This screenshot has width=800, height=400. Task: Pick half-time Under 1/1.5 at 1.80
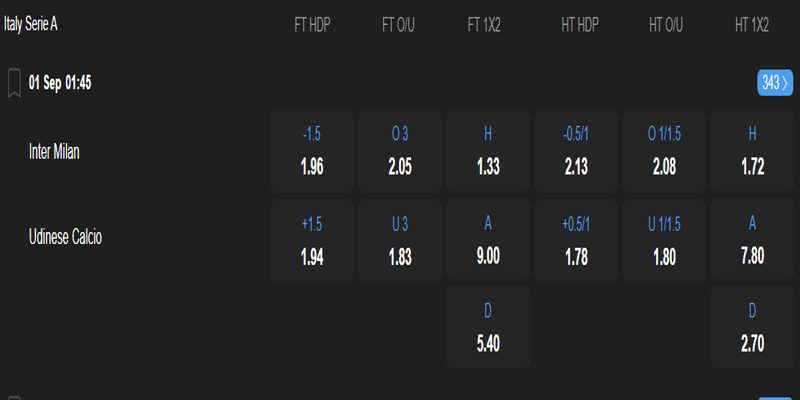[664, 241]
